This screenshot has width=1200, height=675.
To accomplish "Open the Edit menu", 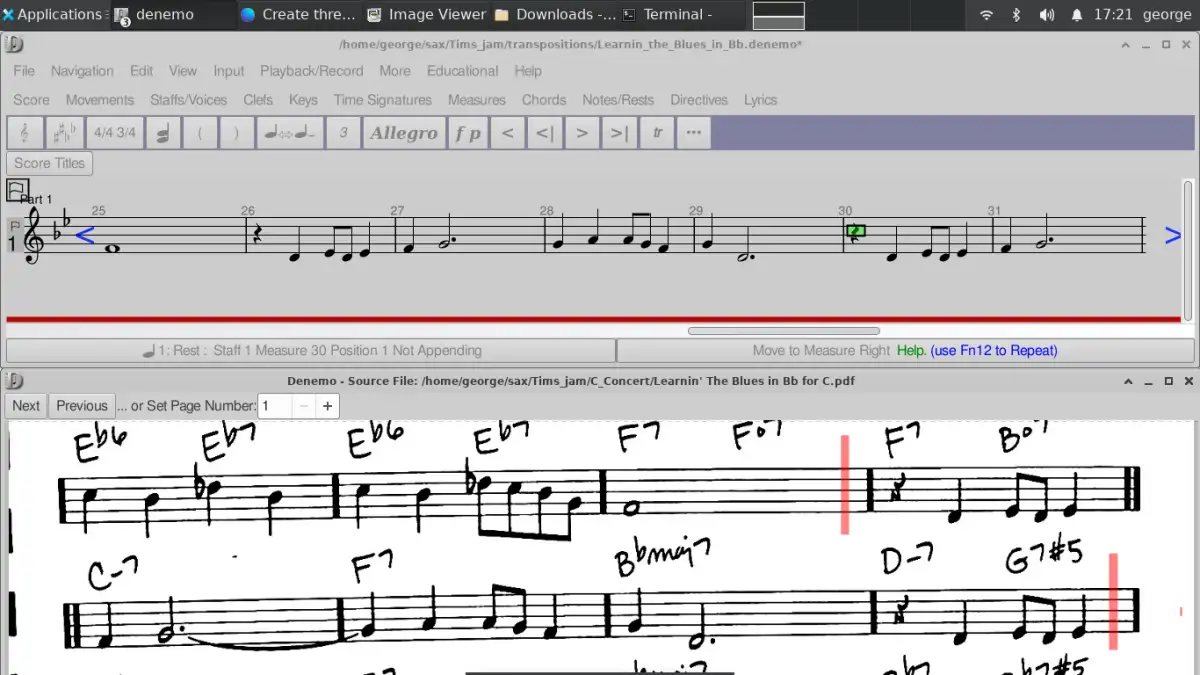I will 142,71.
